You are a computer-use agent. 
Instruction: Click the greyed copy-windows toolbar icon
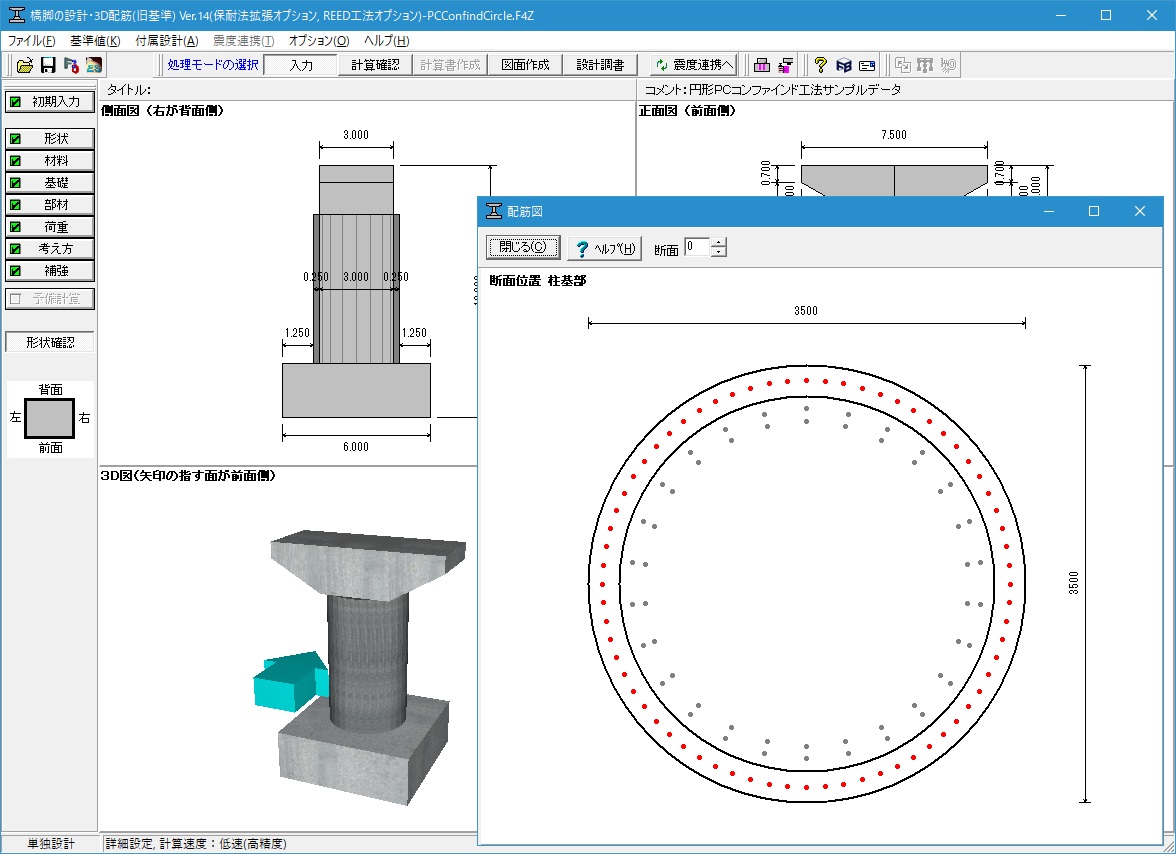903,65
